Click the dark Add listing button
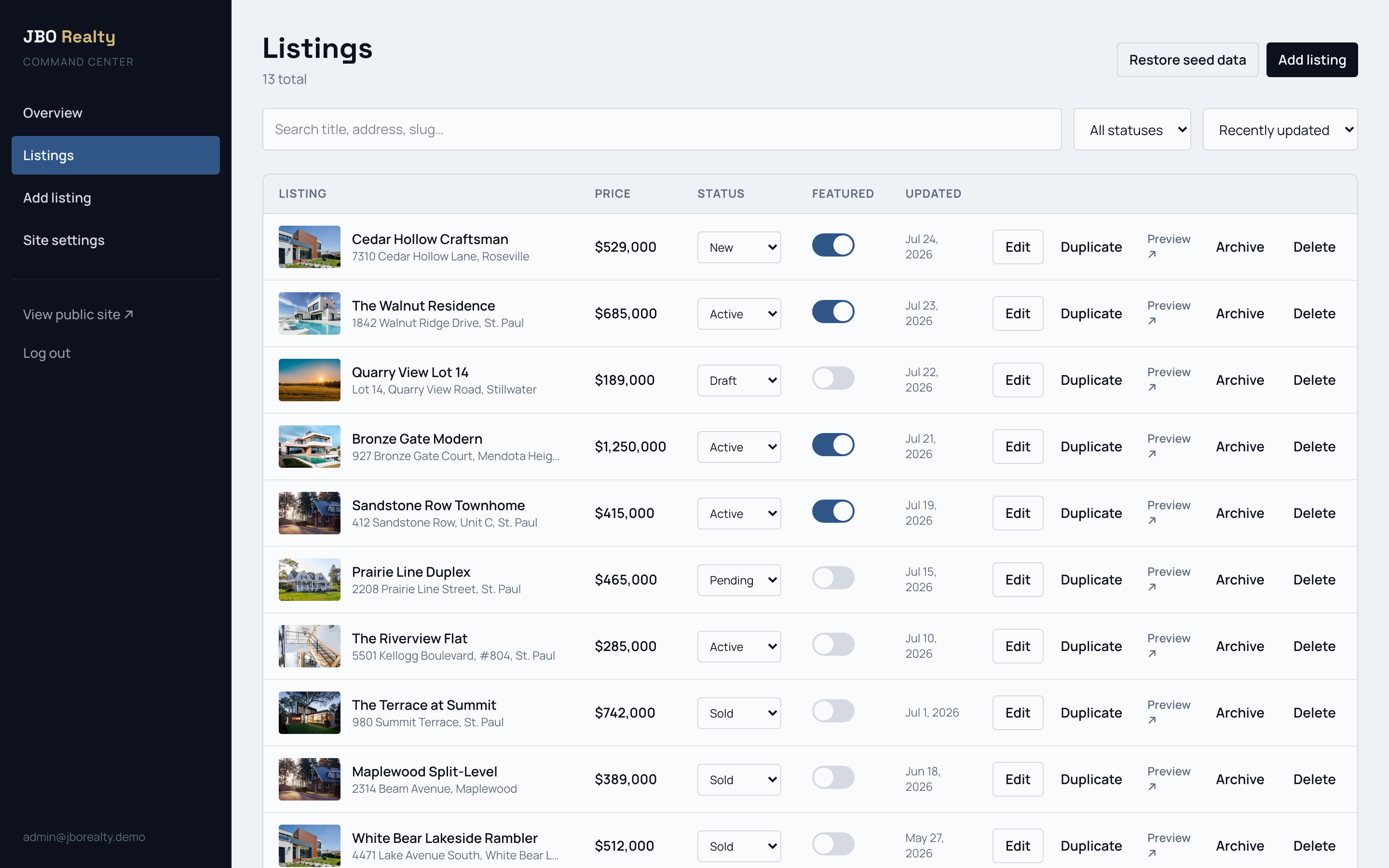 pos(1311,60)
